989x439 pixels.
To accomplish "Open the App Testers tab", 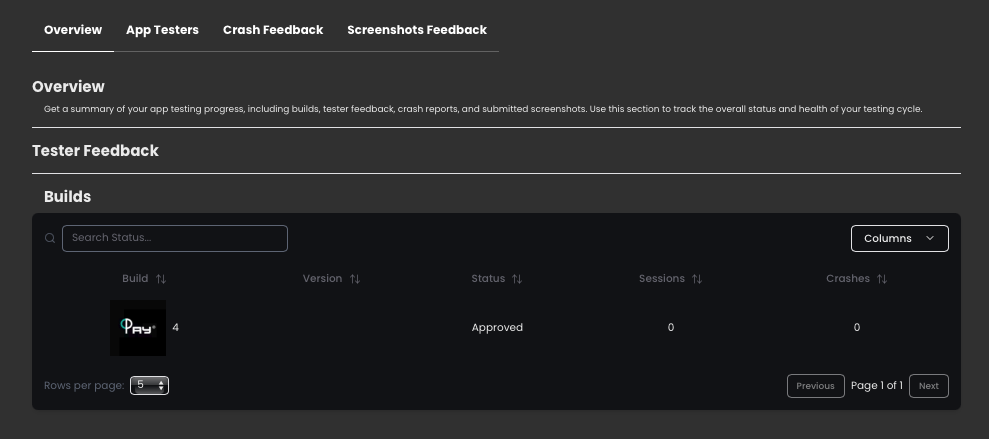I will 162,30.
